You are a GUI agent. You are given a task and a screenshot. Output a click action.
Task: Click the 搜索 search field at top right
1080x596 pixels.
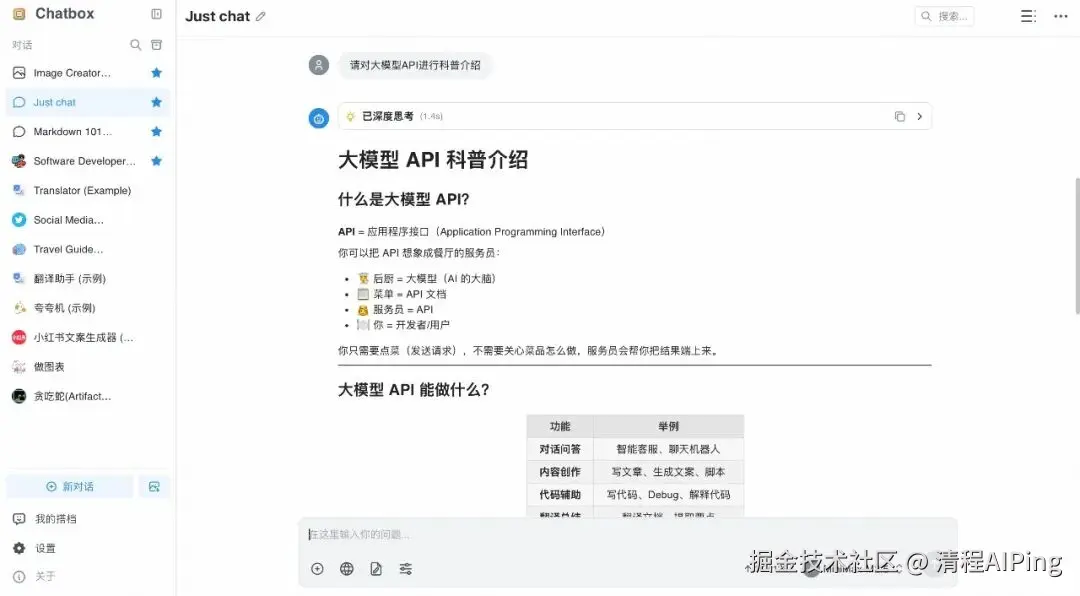(x=944, y=16)
